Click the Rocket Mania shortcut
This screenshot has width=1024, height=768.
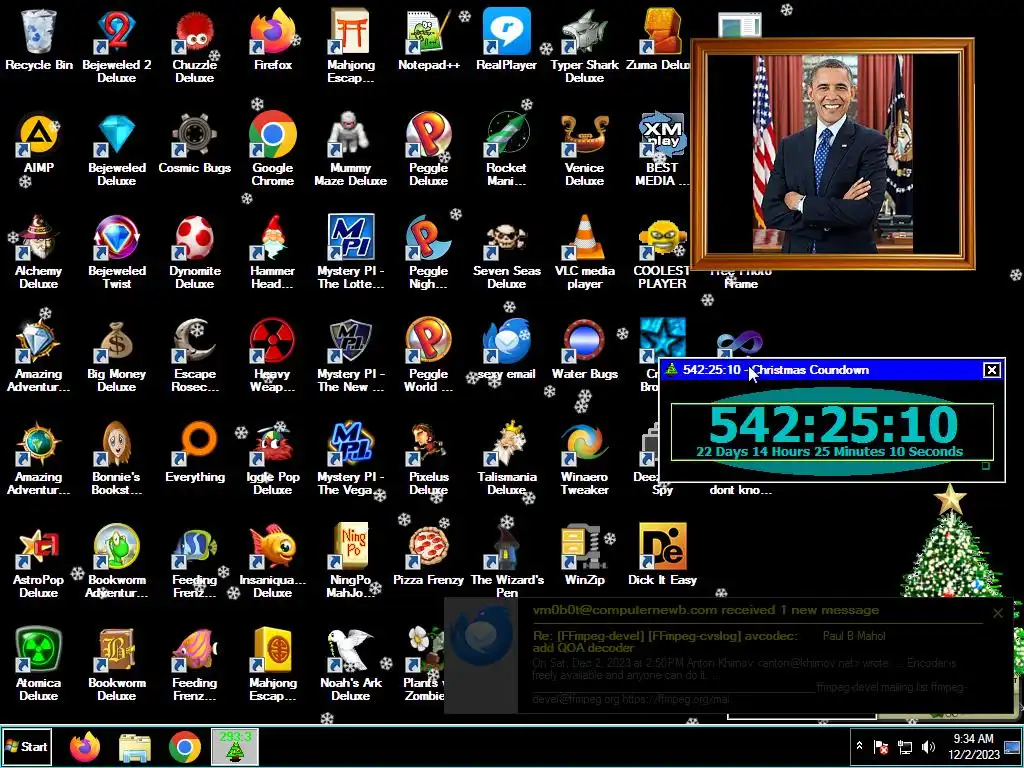coord(506,148)
